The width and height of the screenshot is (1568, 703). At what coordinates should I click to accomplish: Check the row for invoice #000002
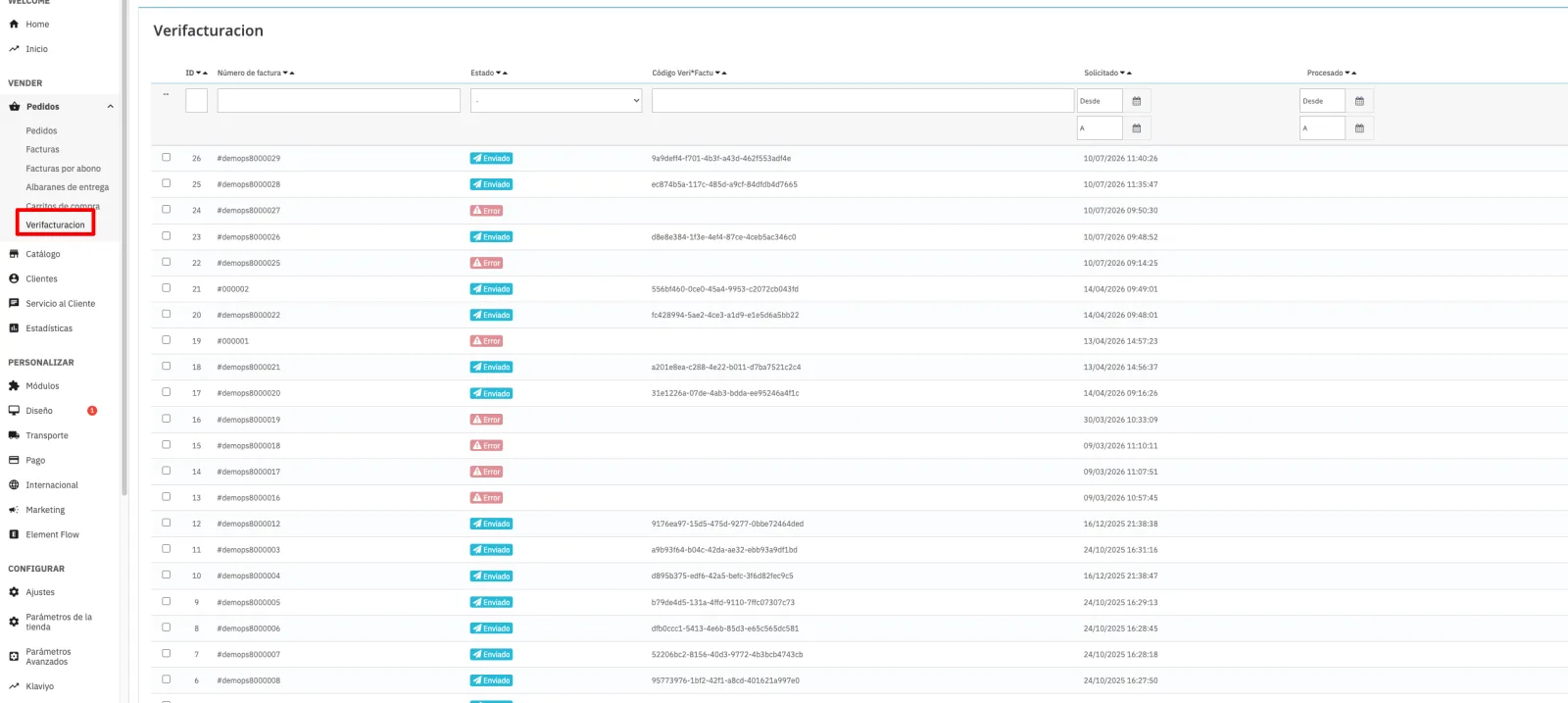167,288
